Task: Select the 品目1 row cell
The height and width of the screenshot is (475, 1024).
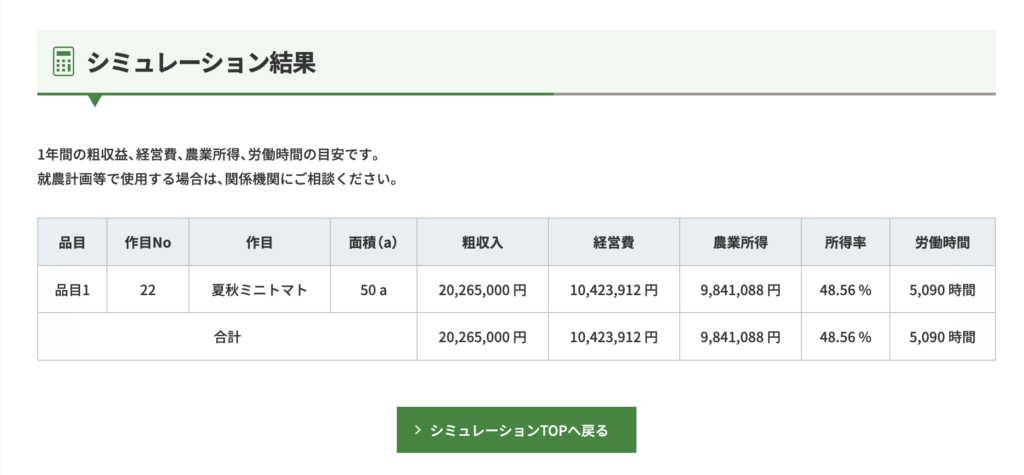Action: pos(72,289)
